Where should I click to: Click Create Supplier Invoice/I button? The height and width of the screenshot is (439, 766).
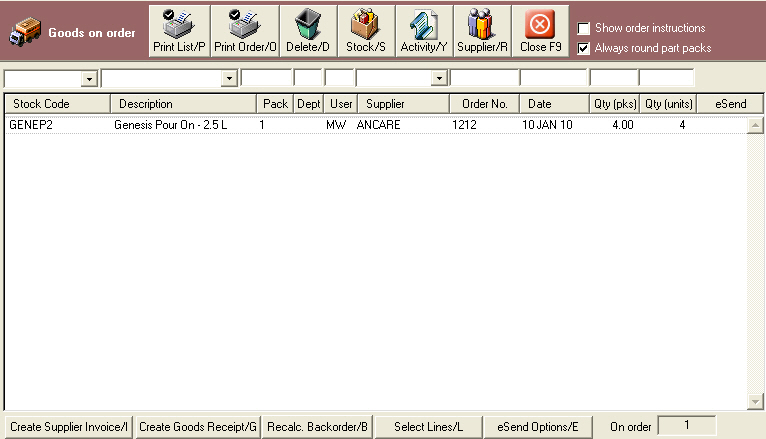(68, 427)
